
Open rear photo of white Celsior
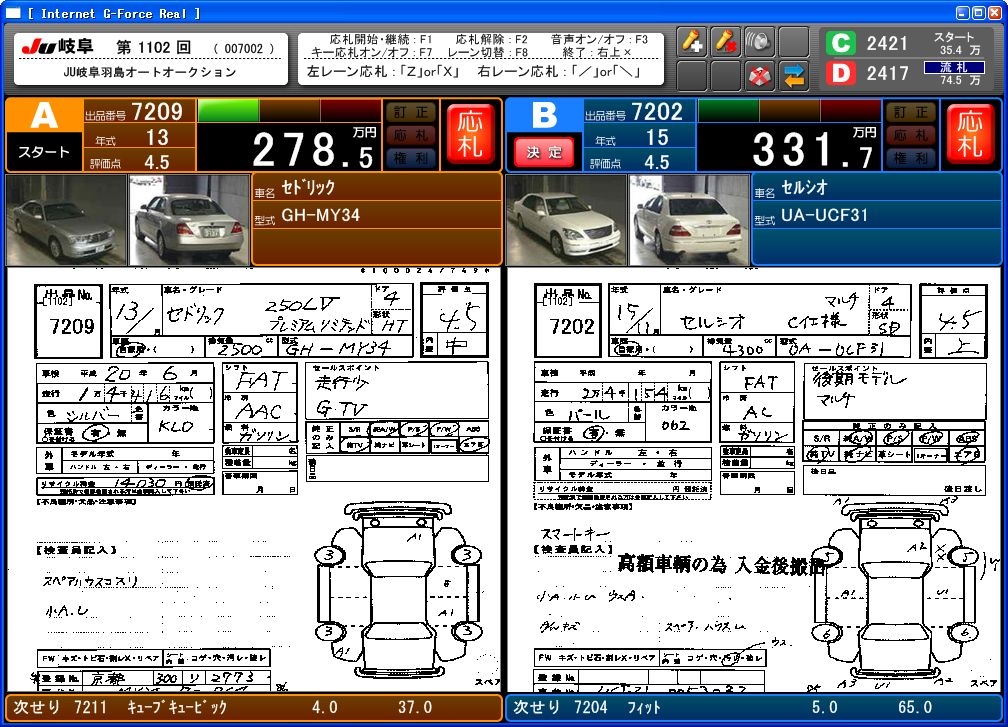[689, 220]
